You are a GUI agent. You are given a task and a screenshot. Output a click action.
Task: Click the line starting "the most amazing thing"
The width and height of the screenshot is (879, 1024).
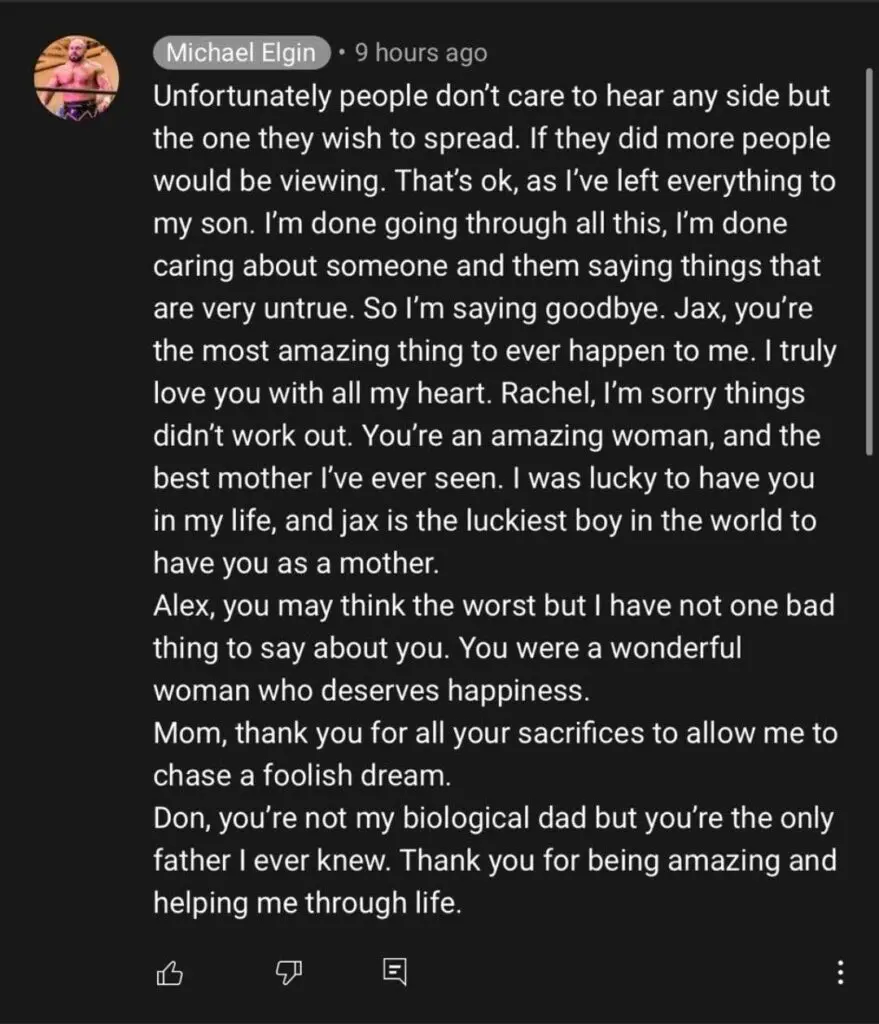[492, 351]
